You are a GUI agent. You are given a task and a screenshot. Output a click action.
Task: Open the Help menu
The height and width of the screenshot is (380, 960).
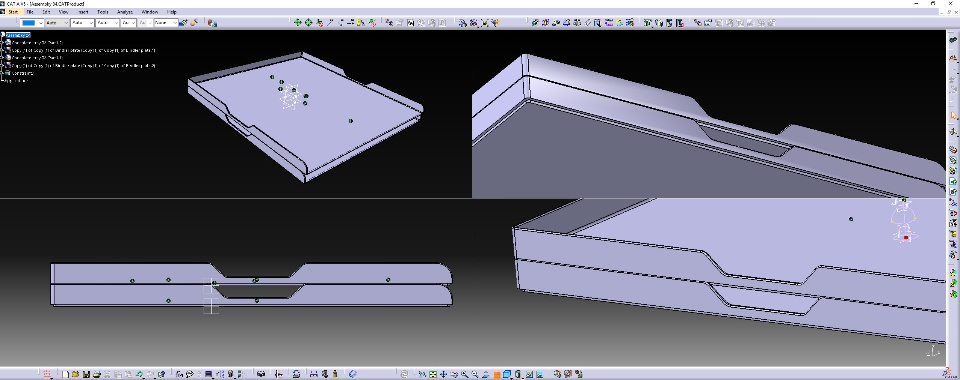[171, 12]
